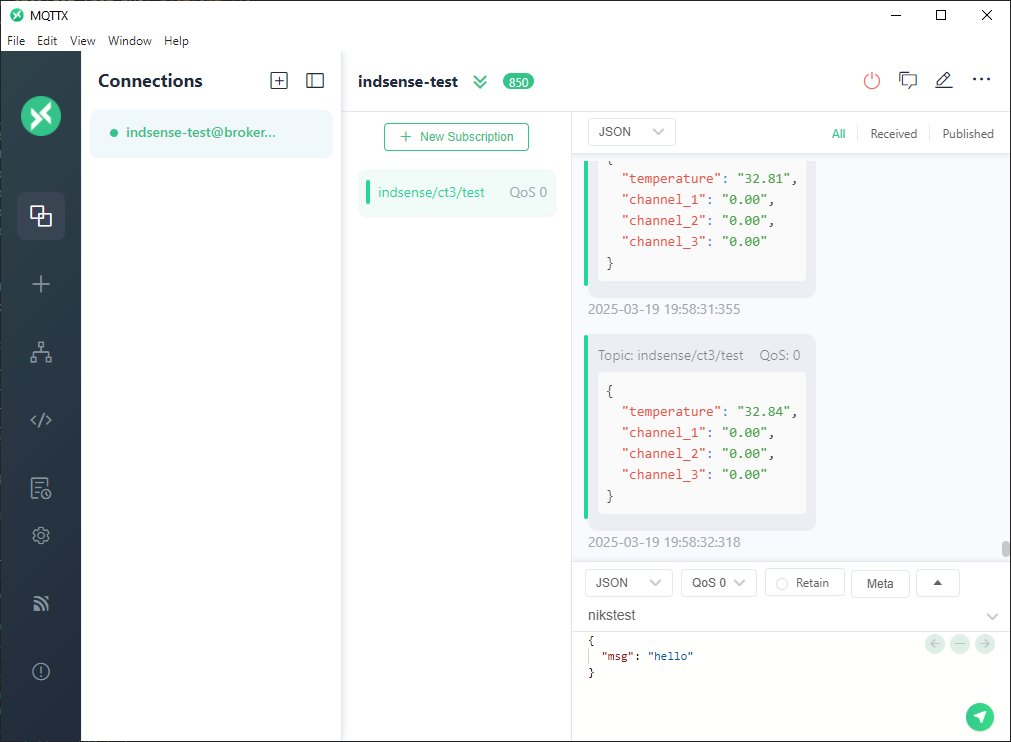Viewport: 1011px width, 742px height.
Task: Click the green send message button
Action: (980, 716)
